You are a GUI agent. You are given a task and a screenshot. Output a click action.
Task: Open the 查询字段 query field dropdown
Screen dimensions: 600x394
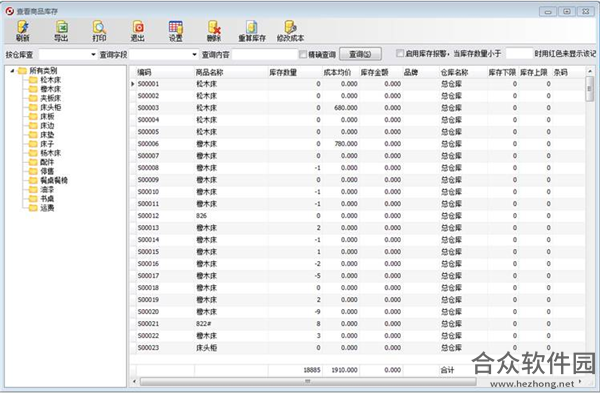point(194,55)
